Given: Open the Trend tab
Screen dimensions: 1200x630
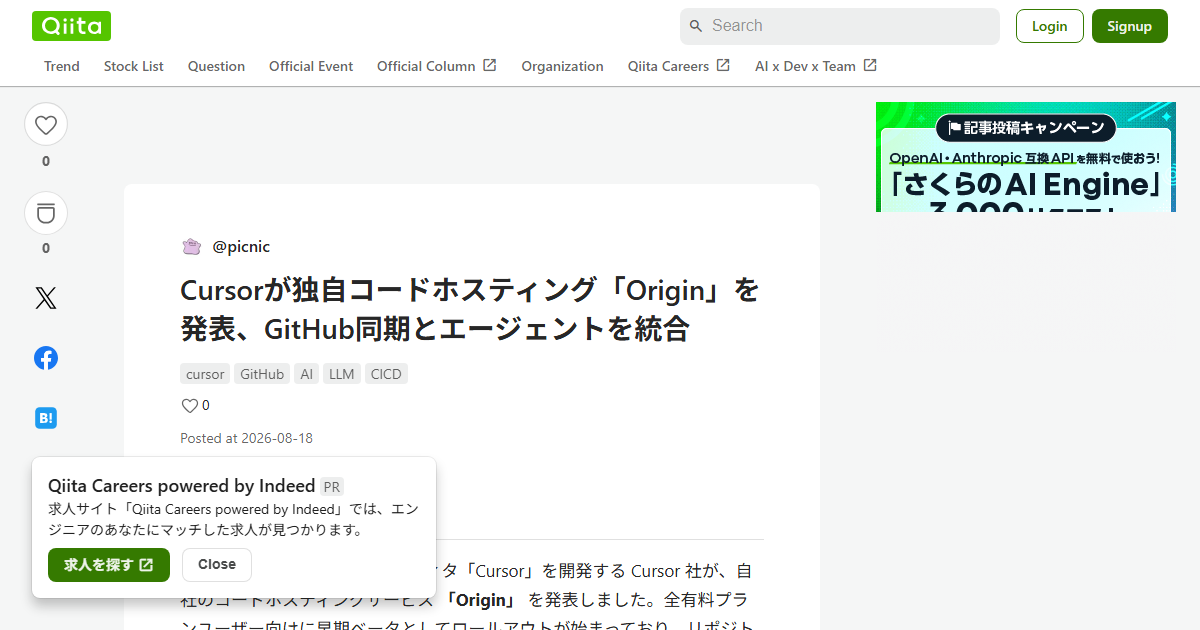Looking at the screenshot, I should point(62,66).
